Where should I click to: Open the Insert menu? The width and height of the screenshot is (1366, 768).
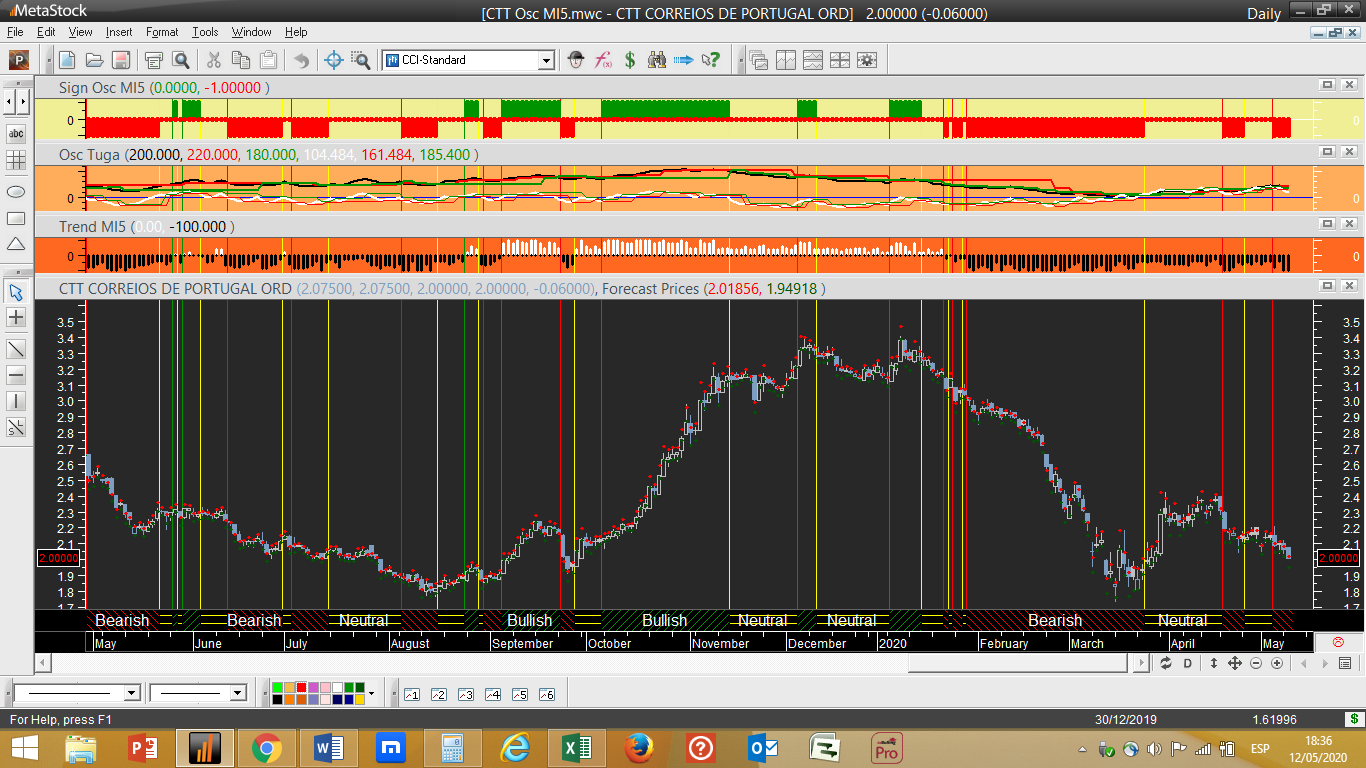[x=118, y=32]
